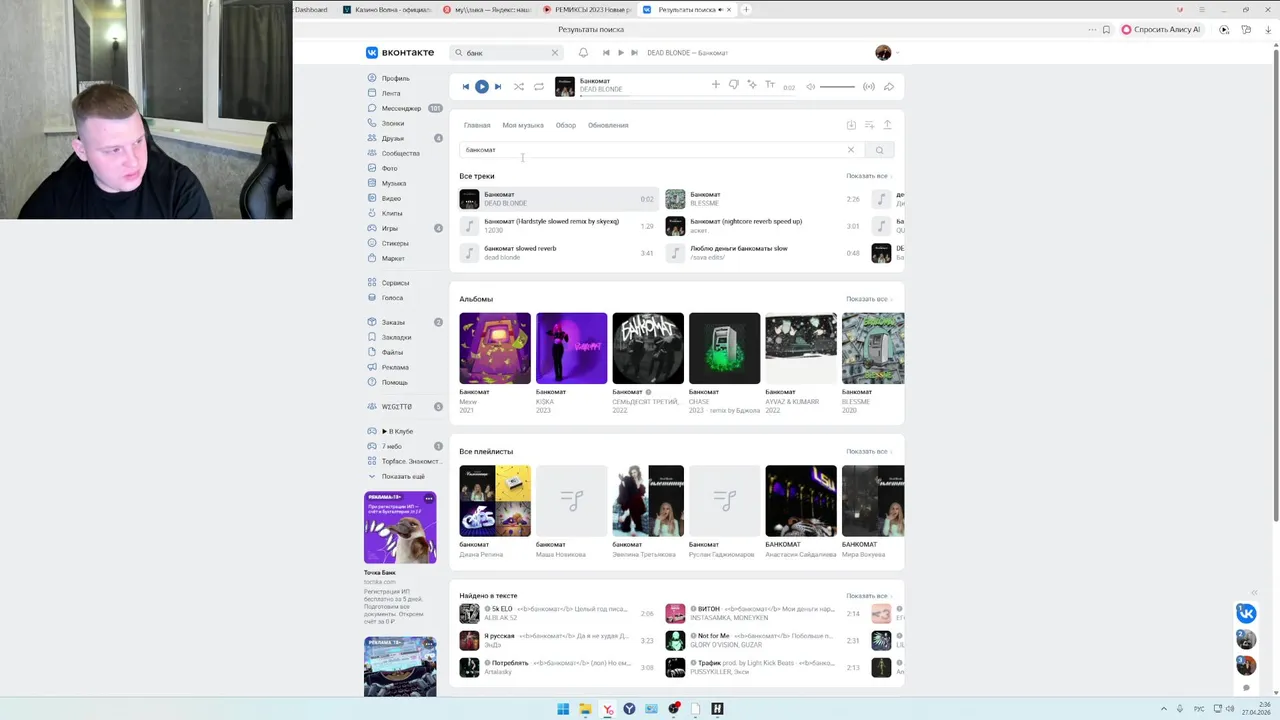Mute the player volume speaker icon
The width and height of the screenshot is (1280, 720).
point(810,87)
